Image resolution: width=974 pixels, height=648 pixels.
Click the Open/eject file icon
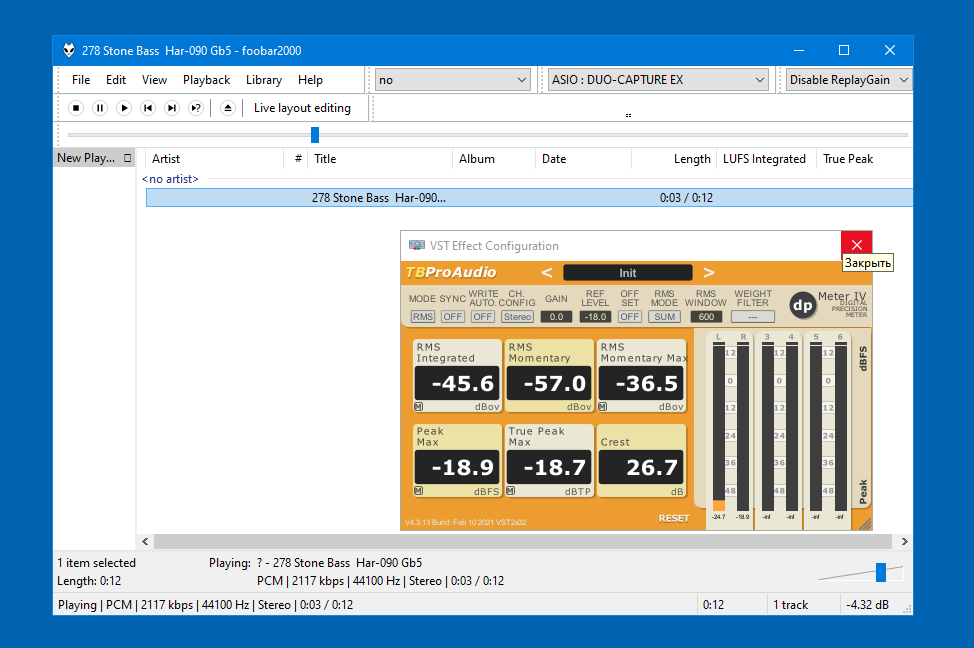(x=228, y=108)
